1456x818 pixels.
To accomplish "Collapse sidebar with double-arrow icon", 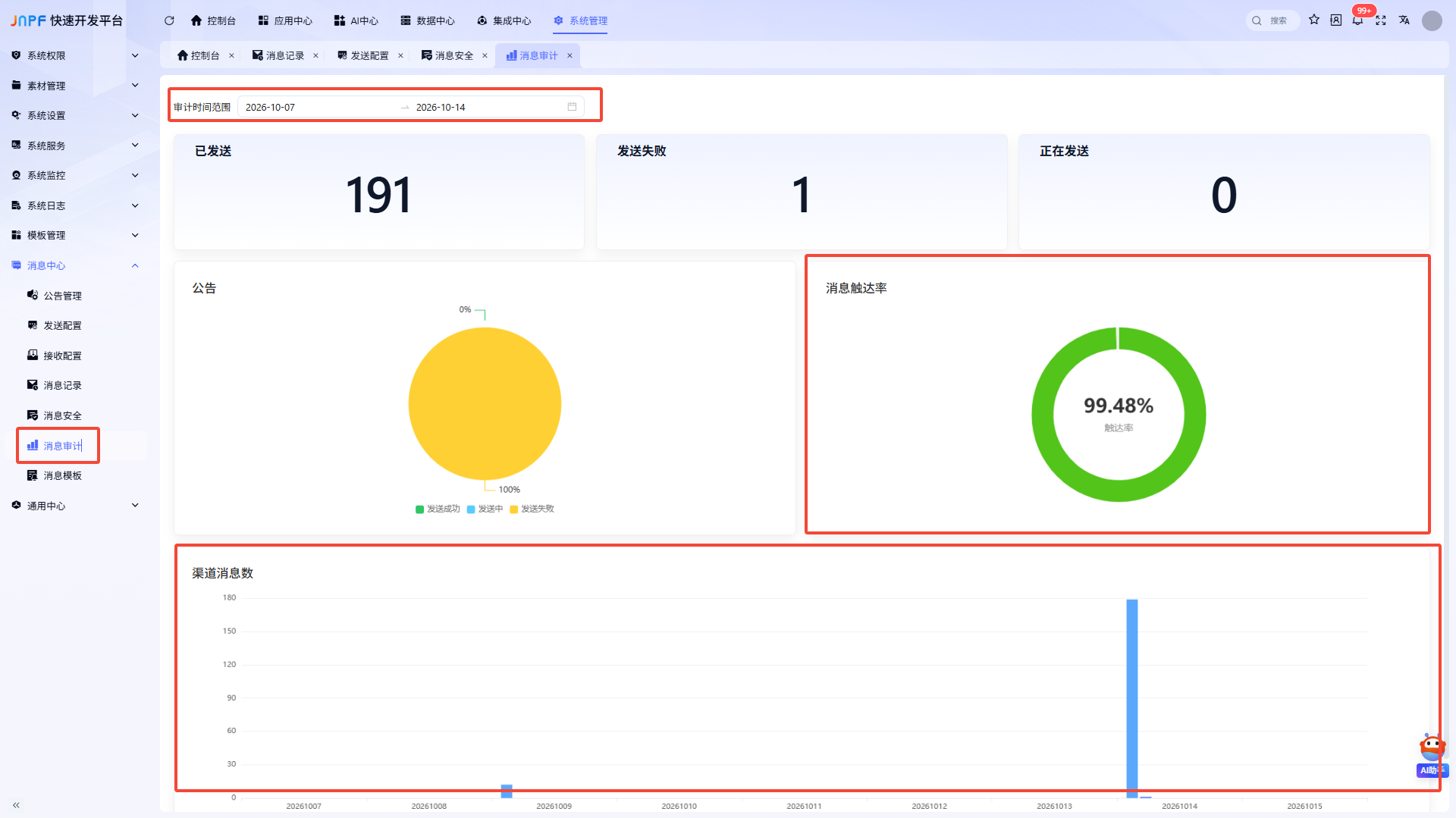I will point(16,805).
